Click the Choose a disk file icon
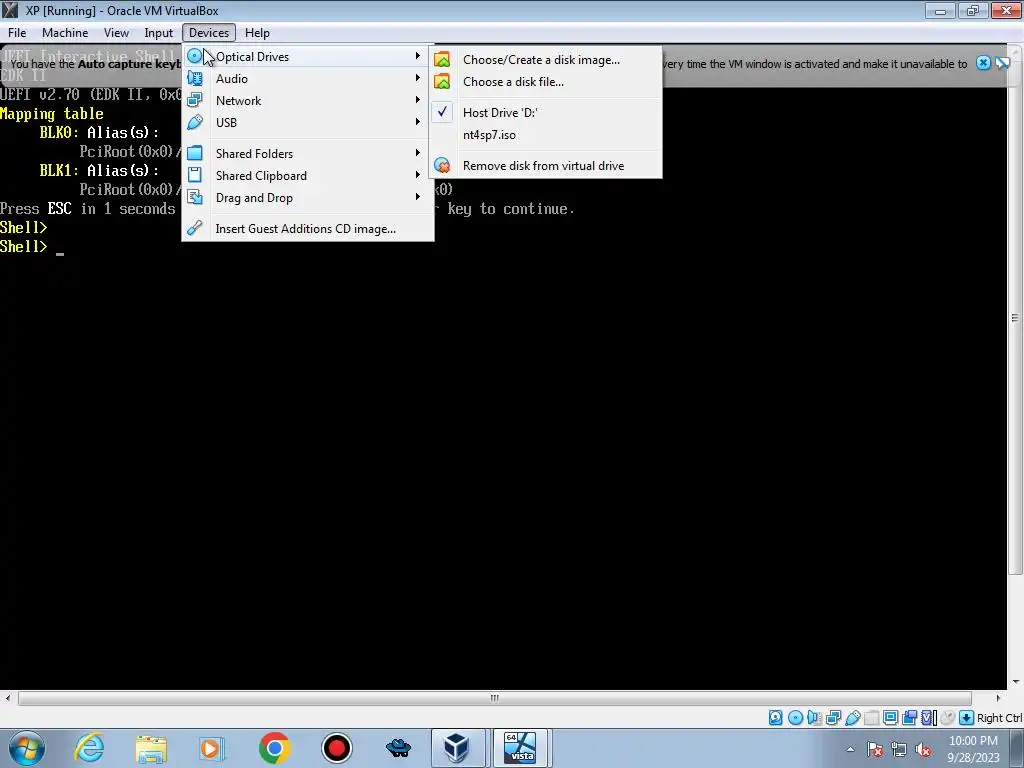The width and height of the screenshot is (1024, 768). 442,82
